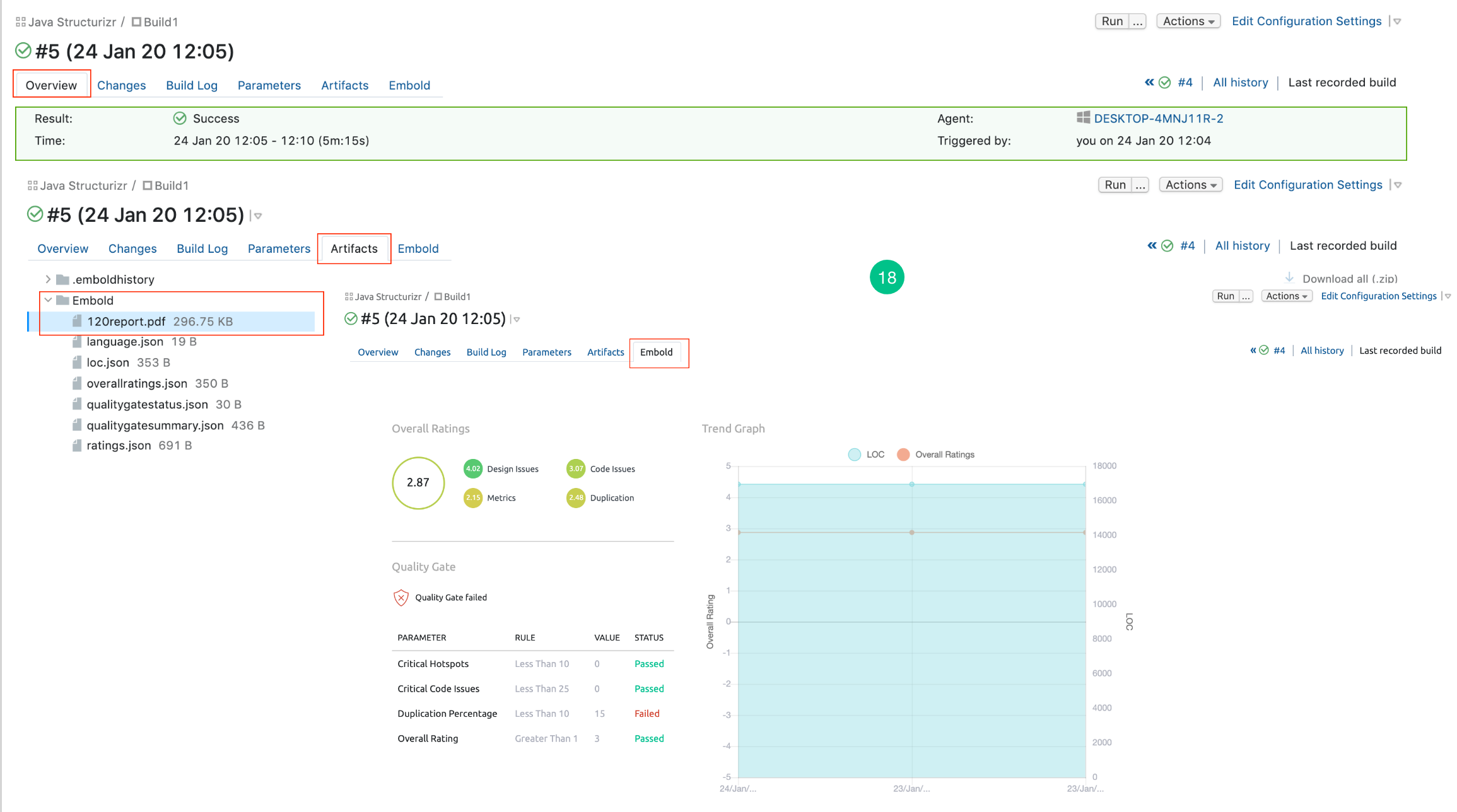Open the Actions dropdown in the Artifacts panel
Screen dimensions: 1457x812
[x=1191, y=185]
